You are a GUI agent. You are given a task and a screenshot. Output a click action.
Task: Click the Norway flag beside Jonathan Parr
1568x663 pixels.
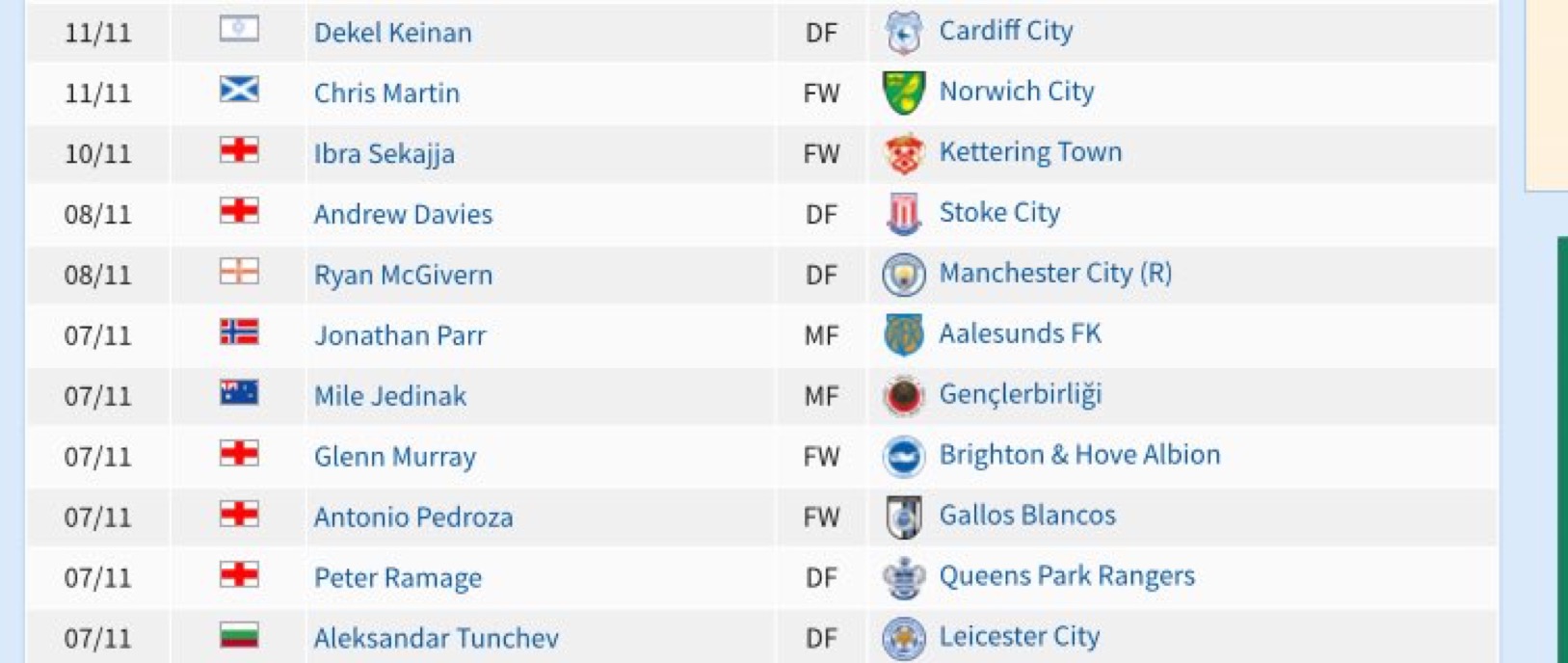tap(239, 333)
